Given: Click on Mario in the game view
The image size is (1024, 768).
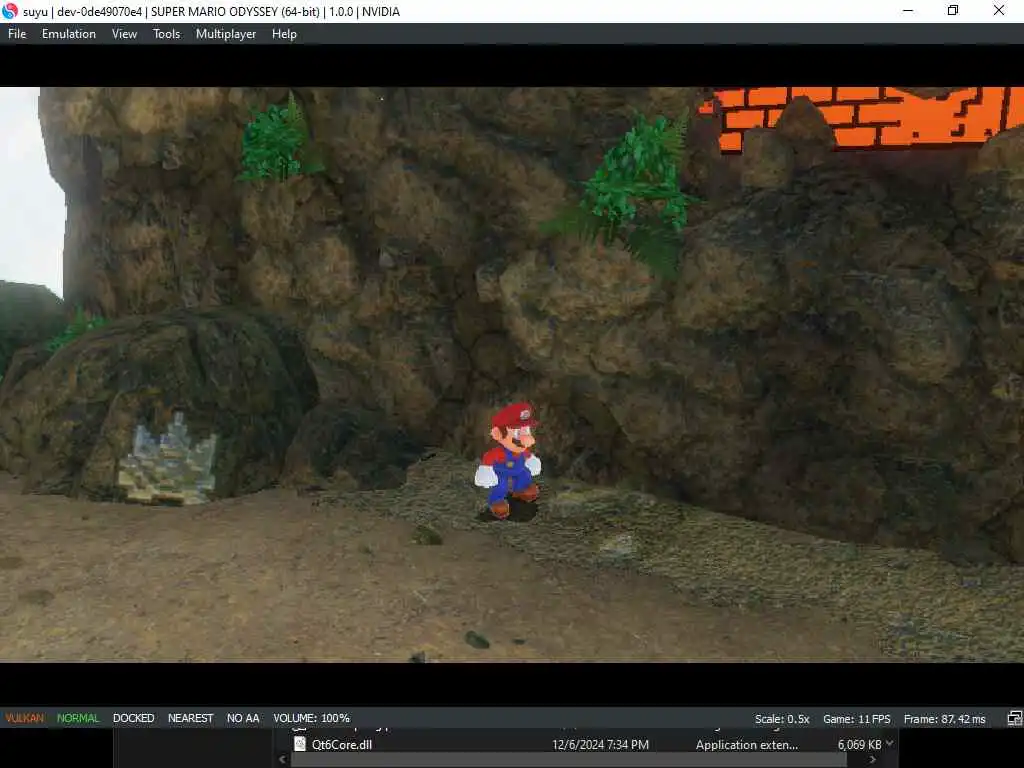Looking at the screenshot, I should pos(509,461).
